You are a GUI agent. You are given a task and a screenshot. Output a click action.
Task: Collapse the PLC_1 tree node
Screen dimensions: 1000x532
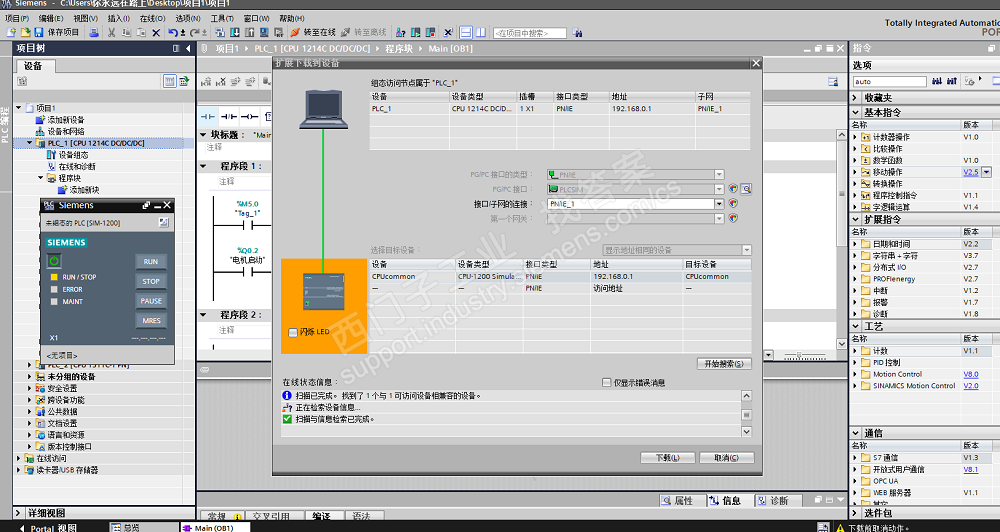[30, 143]
